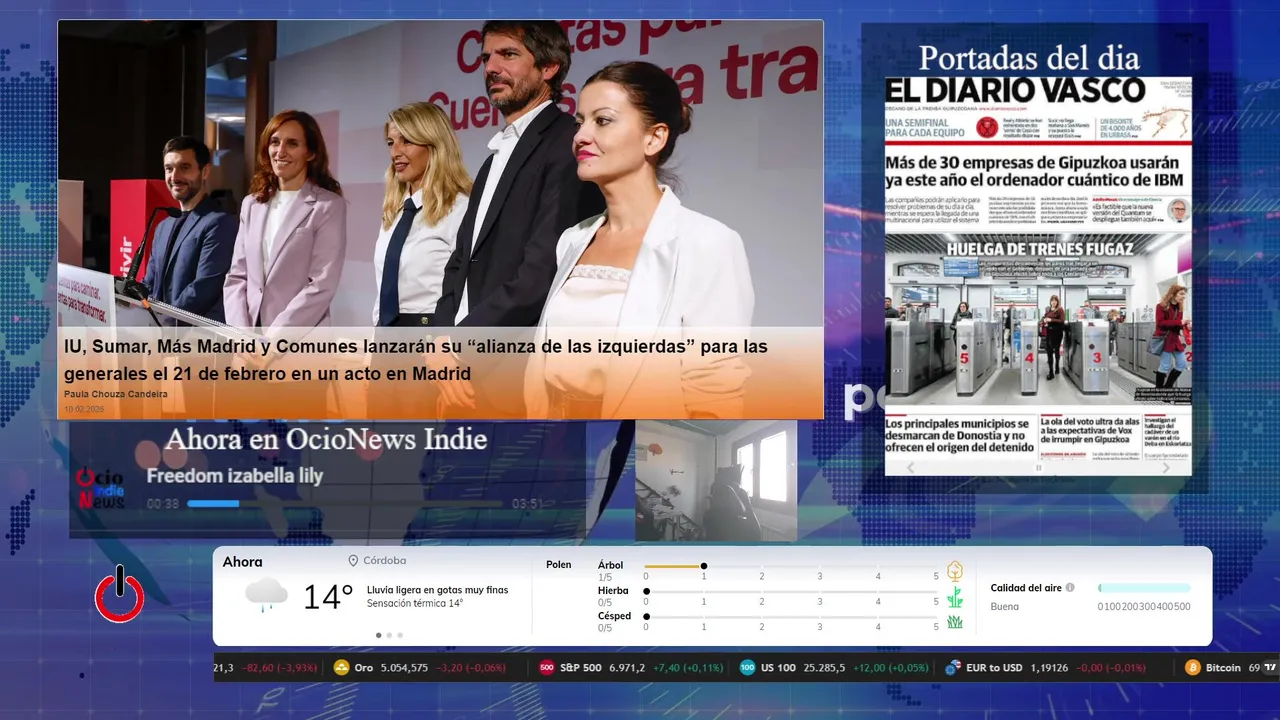Click Sensación térmica 14° text
The width and height of the screenshot is (1280, 720).
(415, 603)
